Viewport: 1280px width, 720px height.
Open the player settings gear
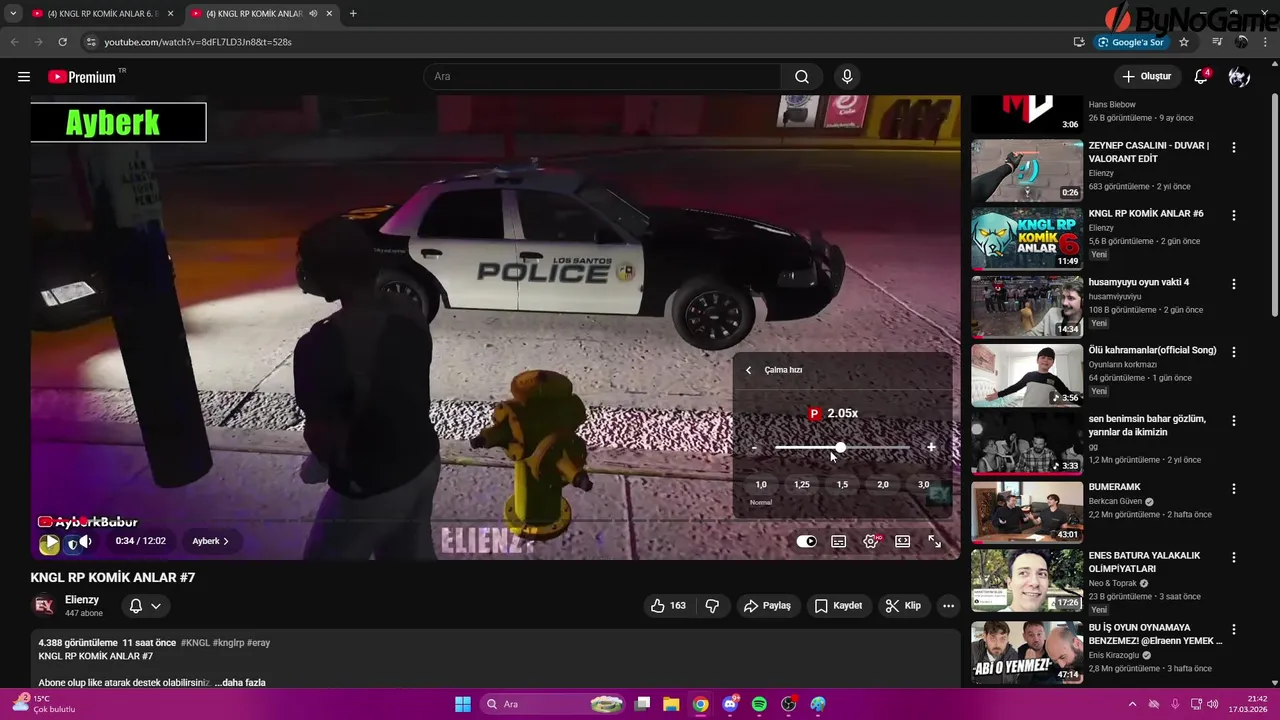[871, 542]
